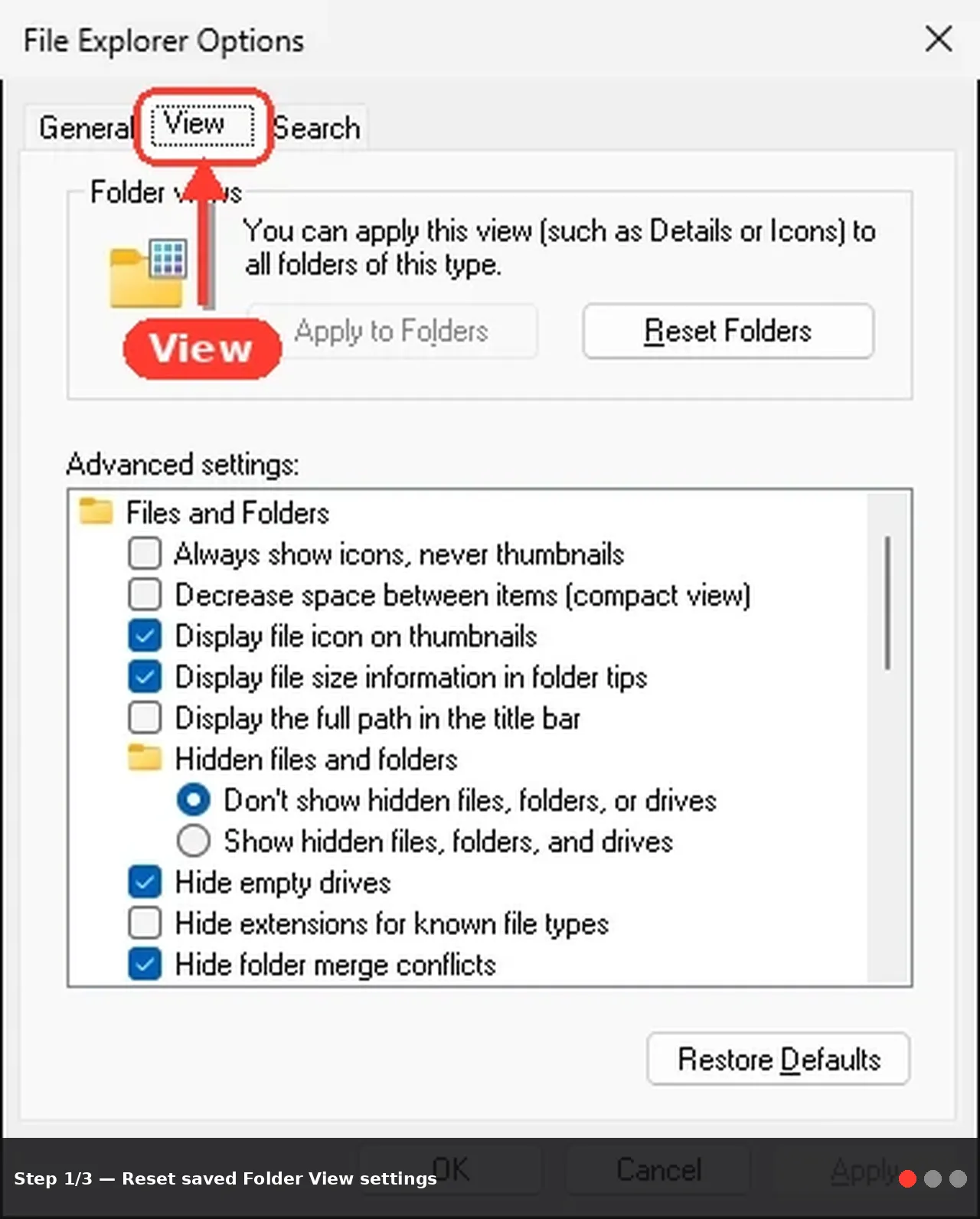
Task: Uncheck Hide folder merge conflicts
Action: [x=145, y=964]
